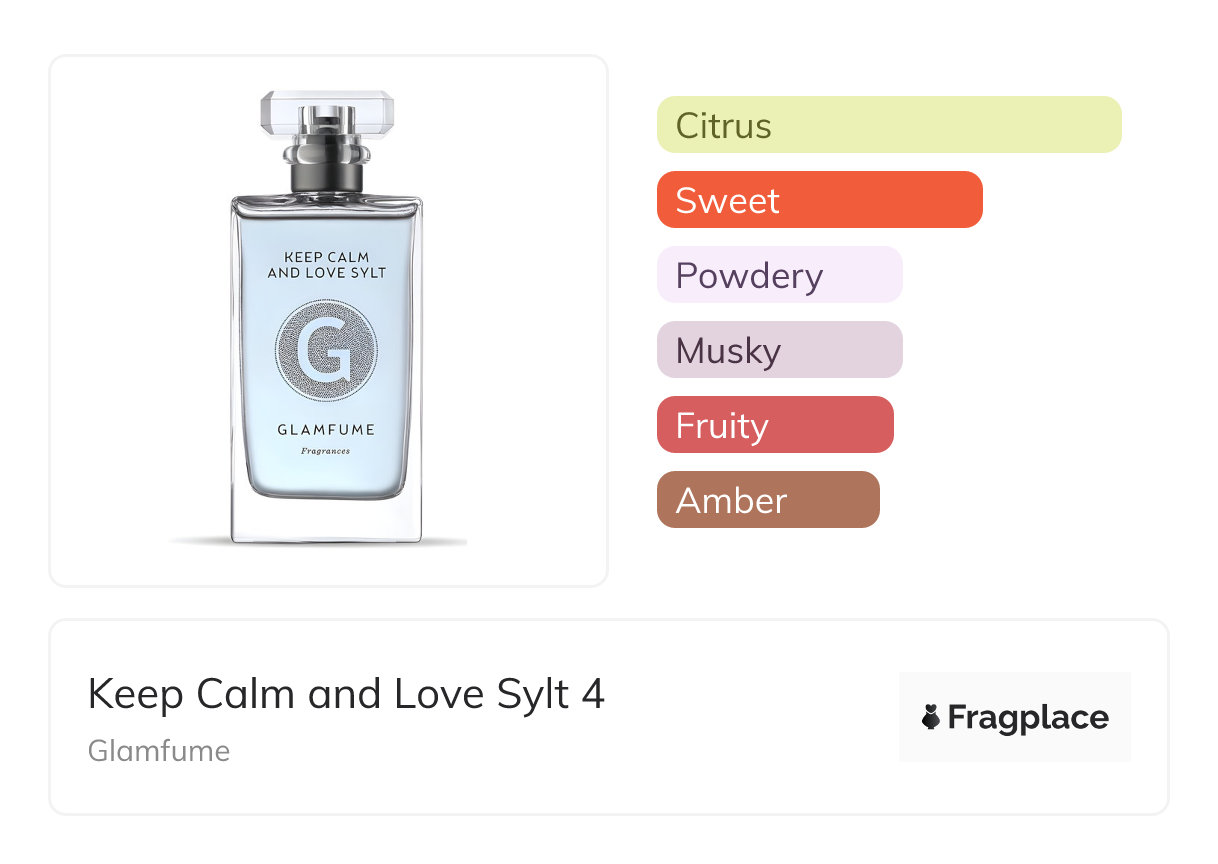Screen dimensions: 1218x864
Task: Click KEEP CALM AND LOVE SYLT bottle text
Action: 326,265
